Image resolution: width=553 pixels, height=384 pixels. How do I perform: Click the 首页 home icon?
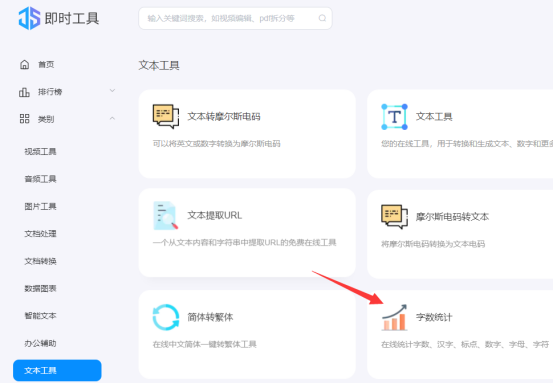point(24,65)
